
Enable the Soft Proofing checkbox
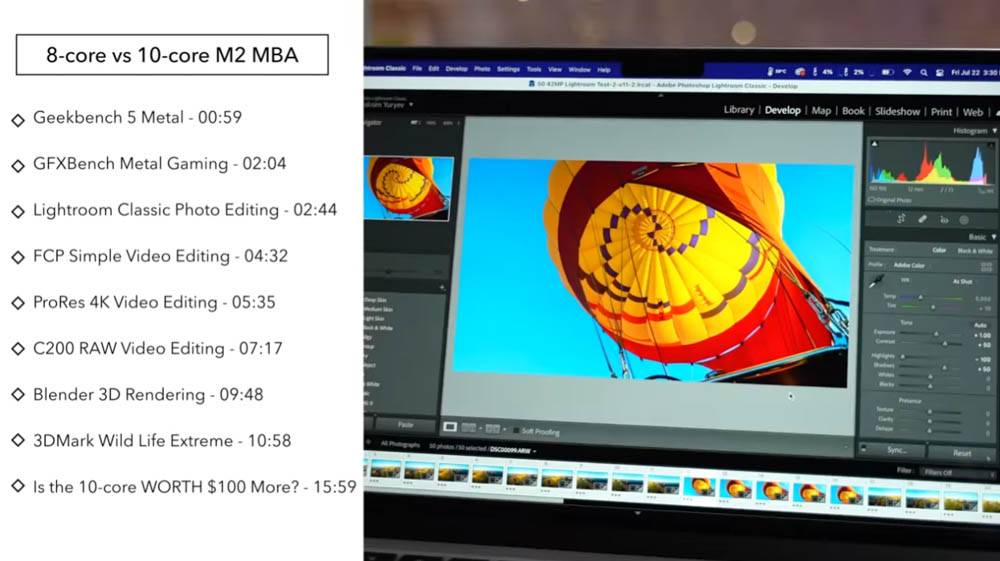(x=515, y=432)
